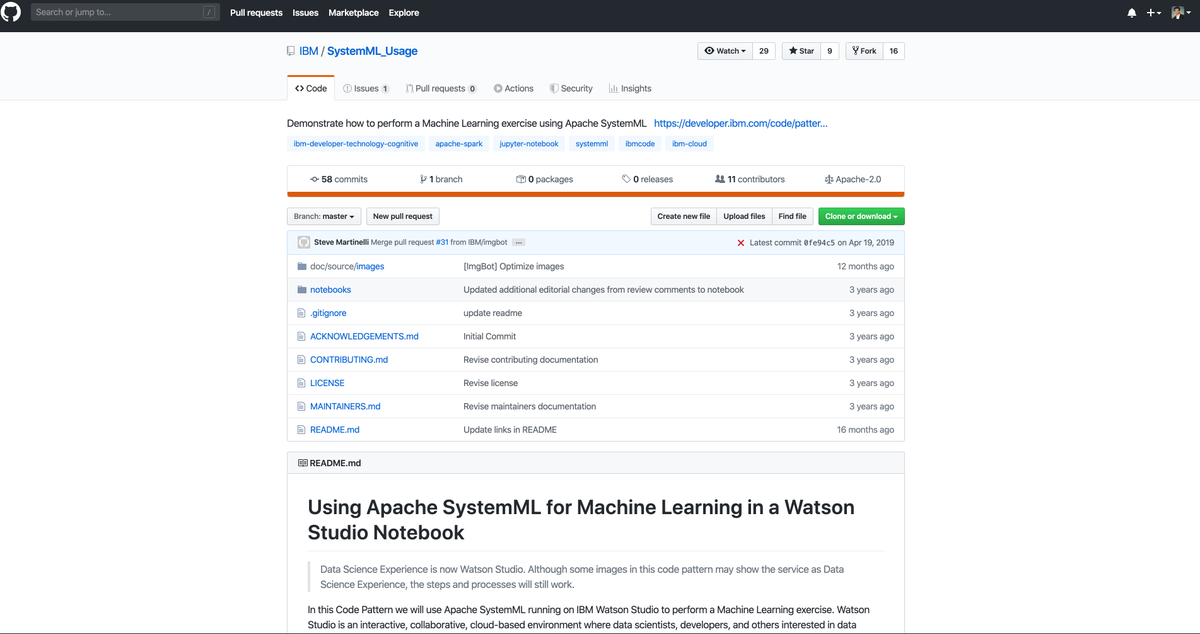Open doc/source/images folder
Screen dimensions: 1200x634
coord(347,266)
